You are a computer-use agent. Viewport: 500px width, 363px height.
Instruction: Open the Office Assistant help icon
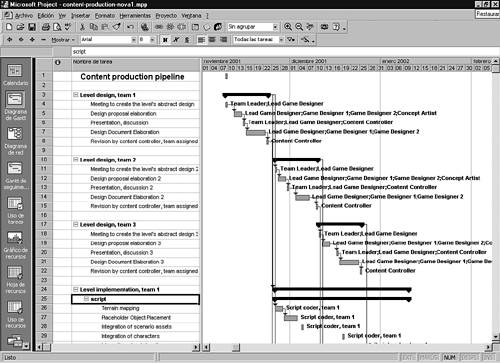[x=336, y=27]
